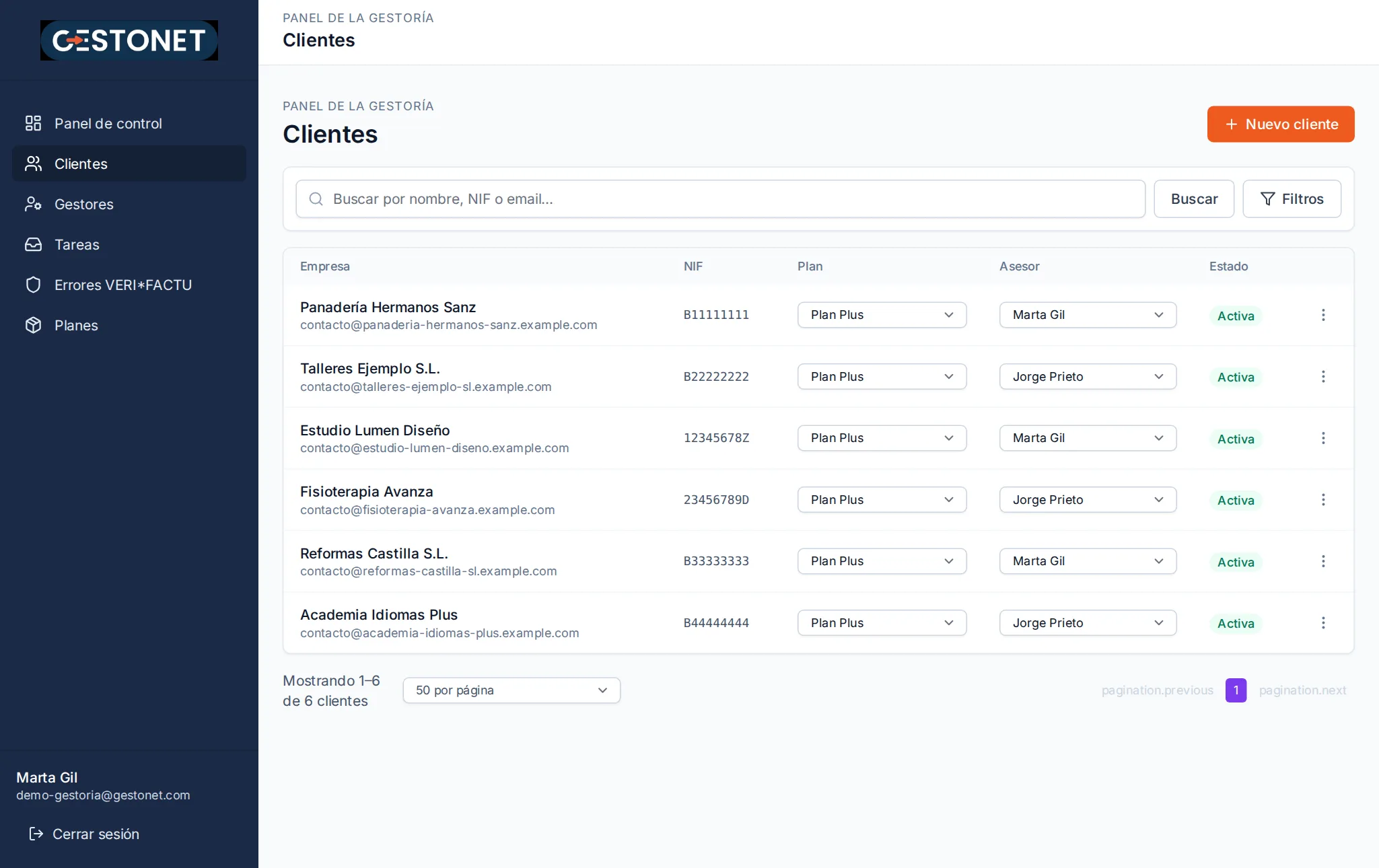Open Panel de control grid icon

pyautogui.click(x=33, y=123)
